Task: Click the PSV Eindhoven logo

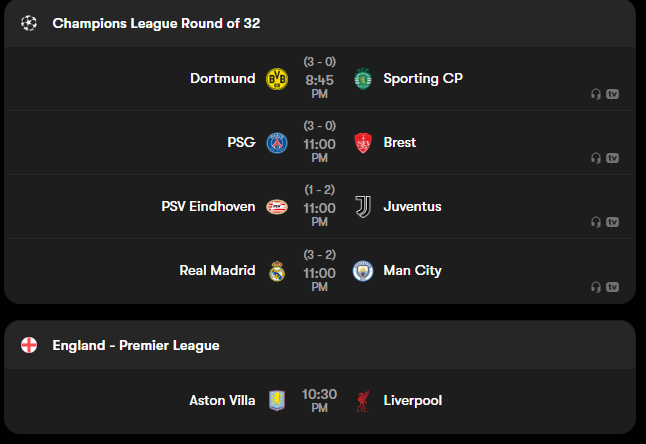Action: pos(277,207)
